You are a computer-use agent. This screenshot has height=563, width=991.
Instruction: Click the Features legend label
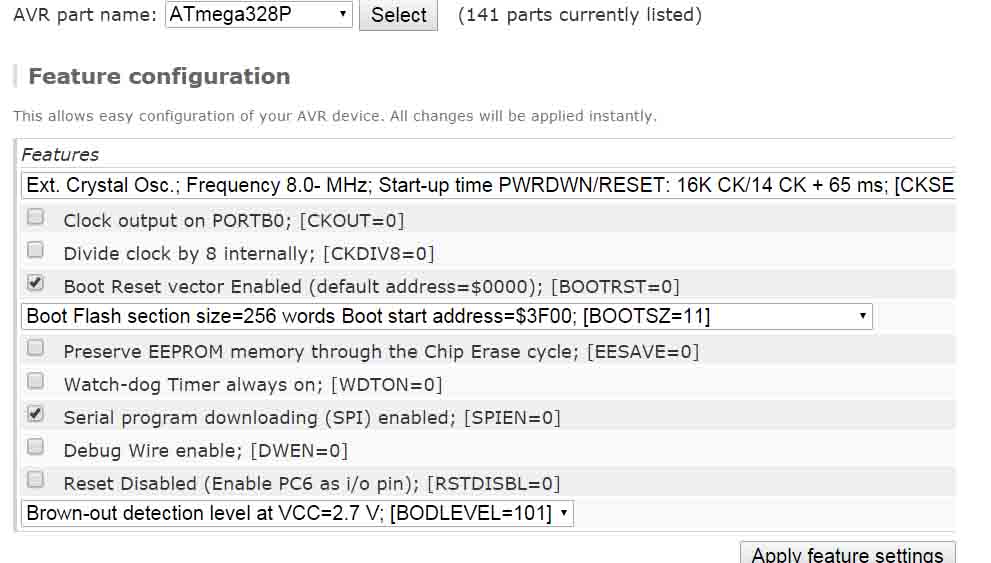point(60,155)
